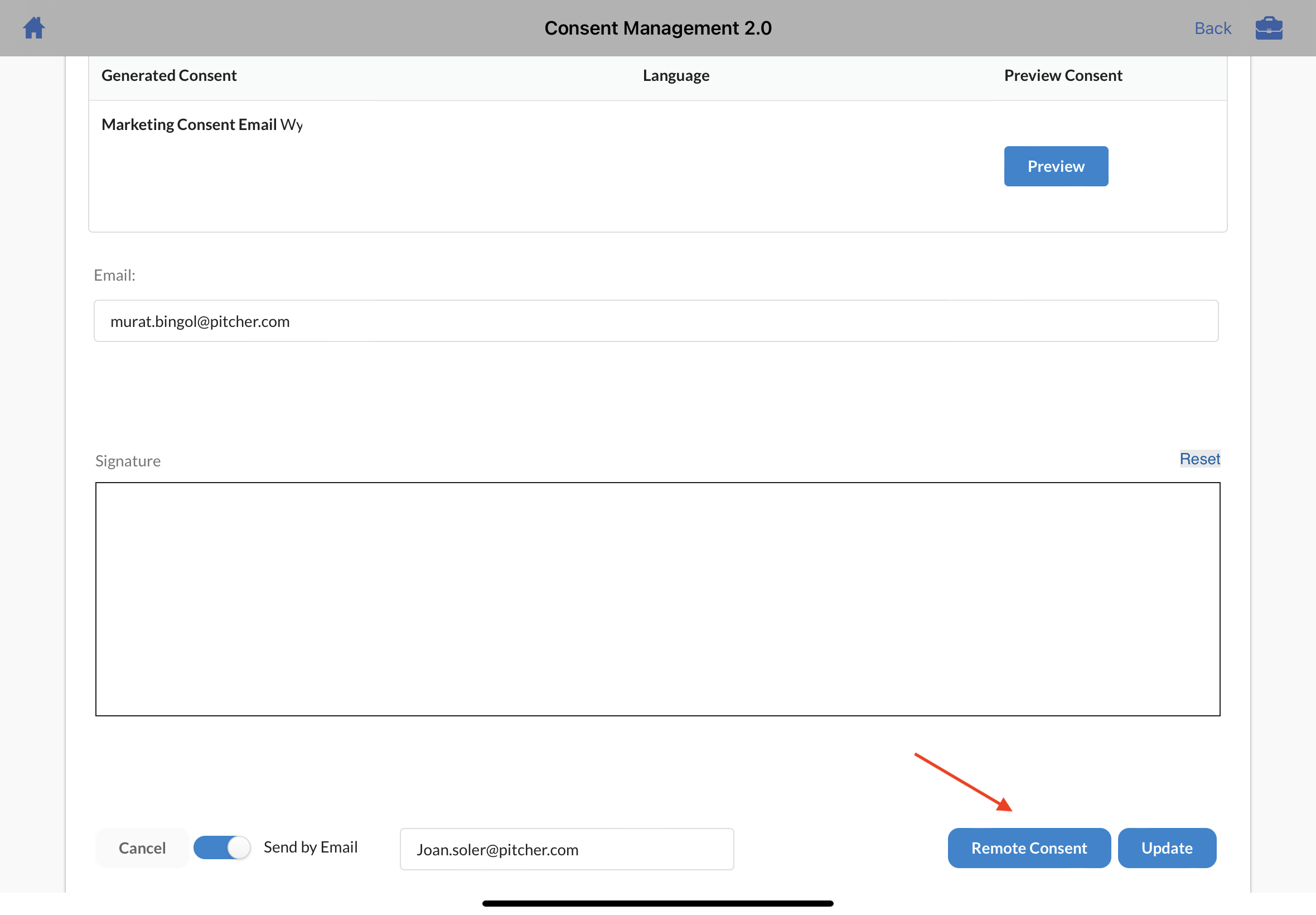Screen dimensions: 1316x915
Task: Go to the home screen icon
Action: point(34,28)
